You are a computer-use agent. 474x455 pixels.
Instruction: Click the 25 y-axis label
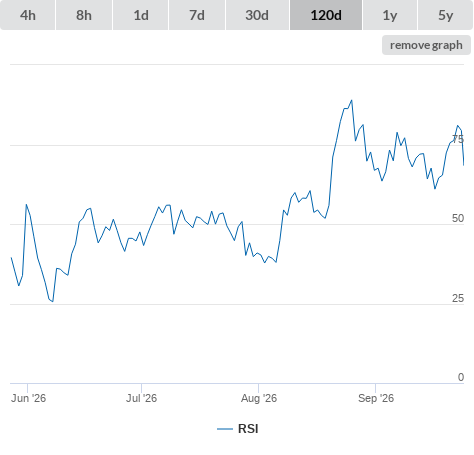pos(458,298)
